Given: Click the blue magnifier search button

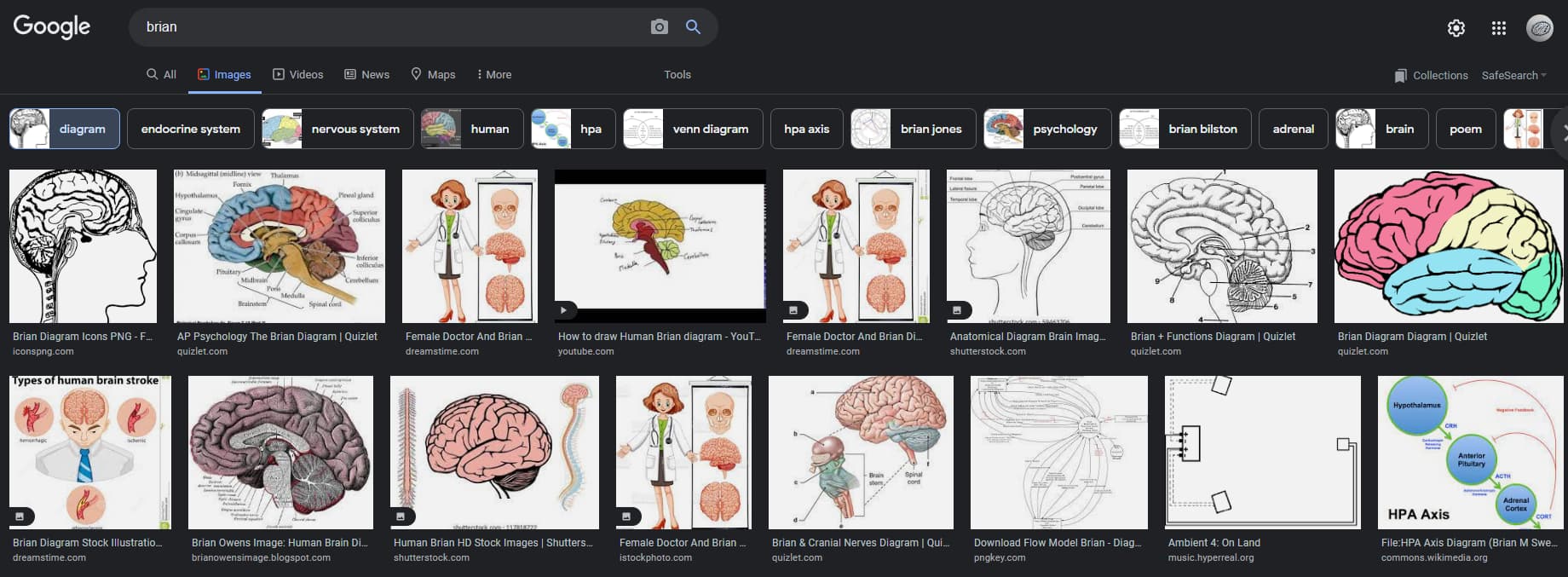Looking at the screenshot, I should (x=693, y=27).
